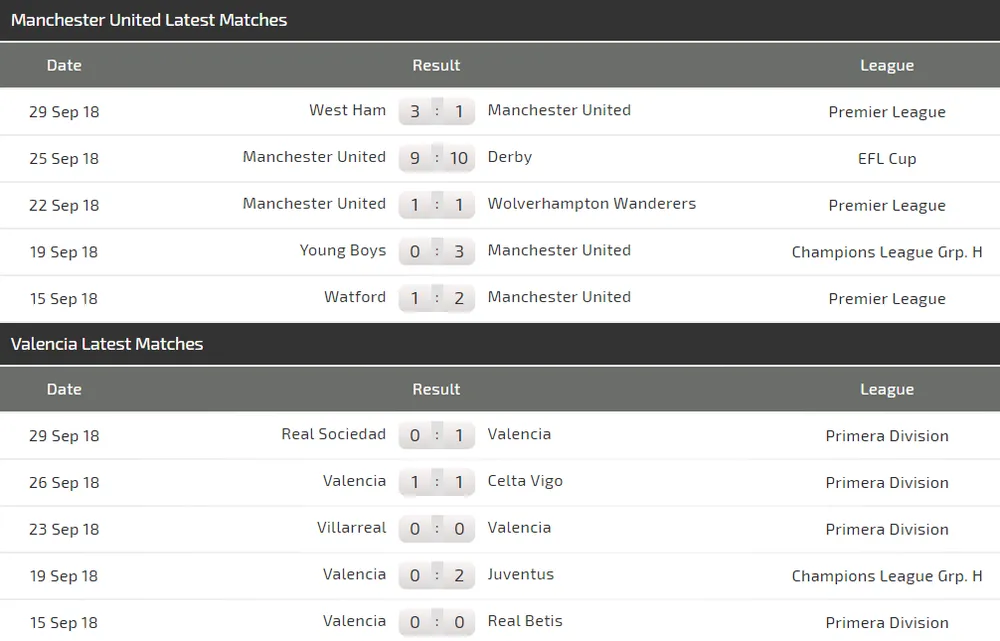The image size is (1000, 641).
Task: Click Young Boys team name
Action: (x=342, y=251)
